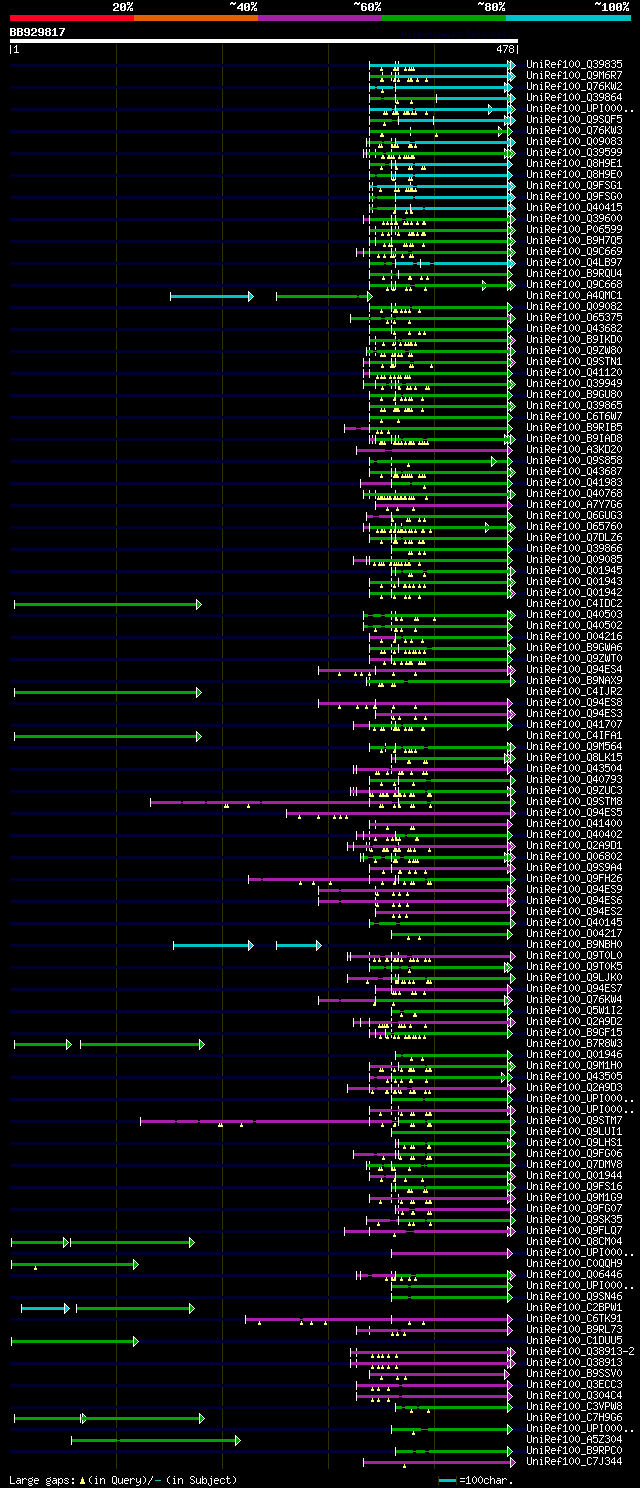640x1488 pixels.
Task: Select the UniRef100_Q41707 label
Action: 574,724
